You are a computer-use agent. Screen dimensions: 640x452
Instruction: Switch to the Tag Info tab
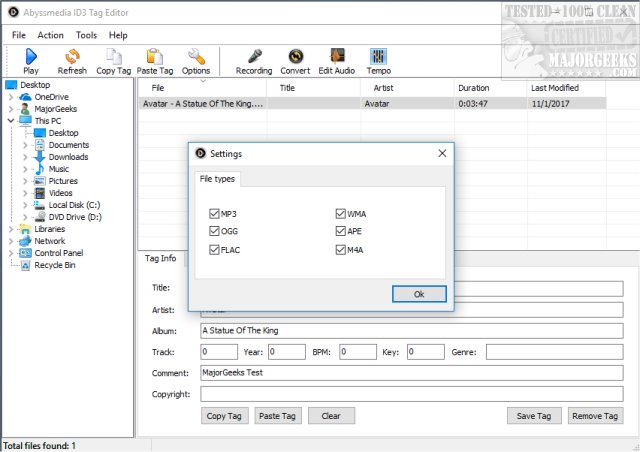click(x=160, y=258)
